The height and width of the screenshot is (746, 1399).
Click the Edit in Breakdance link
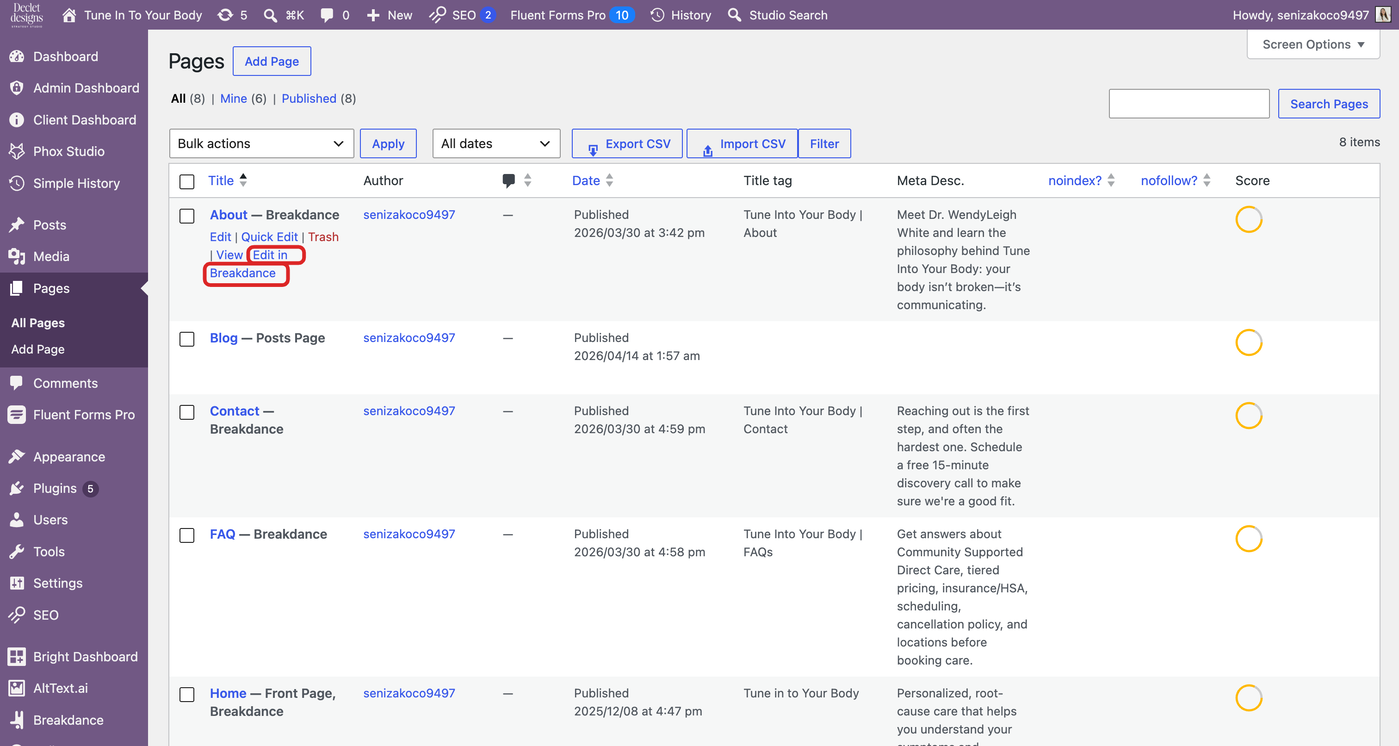click(x=256, y=264)
